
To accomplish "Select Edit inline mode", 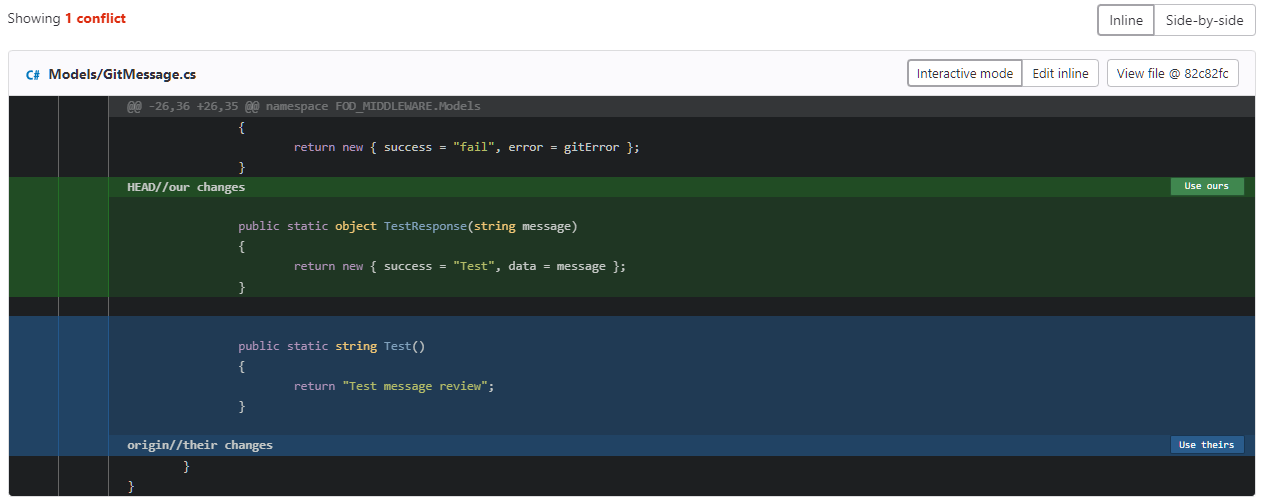I will (x=1060, y=73).
